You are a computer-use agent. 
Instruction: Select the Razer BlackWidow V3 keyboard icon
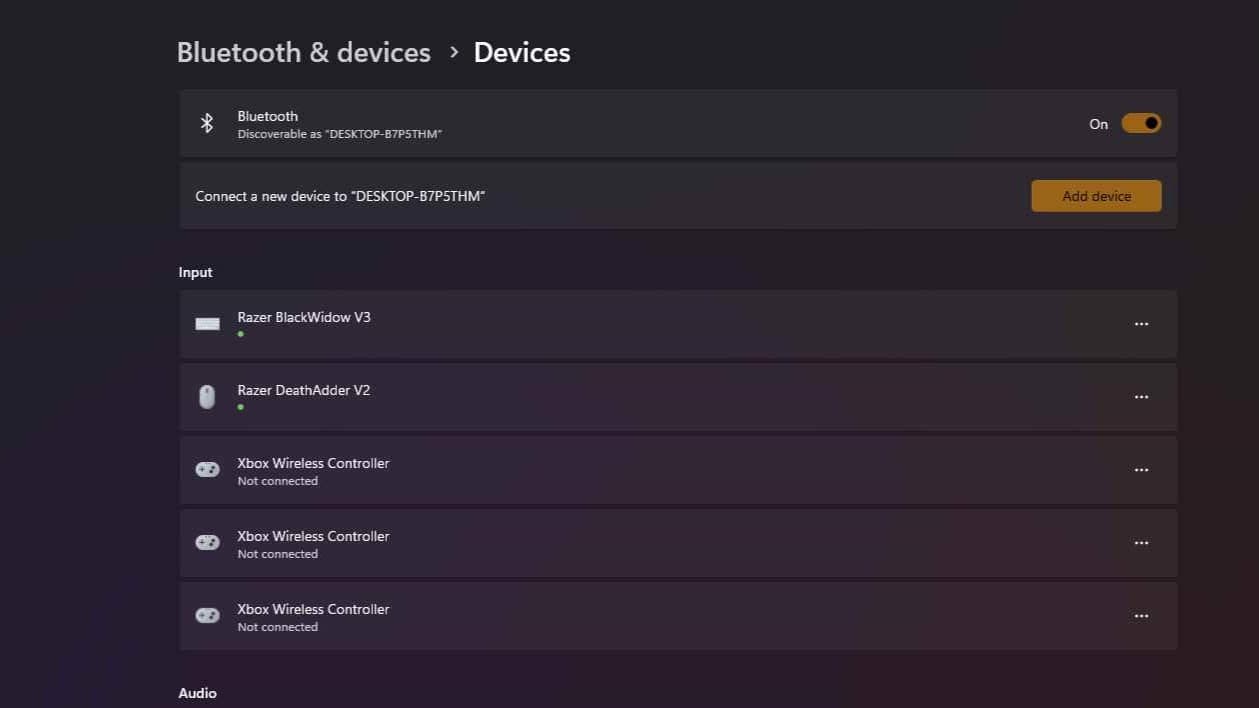pyautogui.click(x=207, y=323)
